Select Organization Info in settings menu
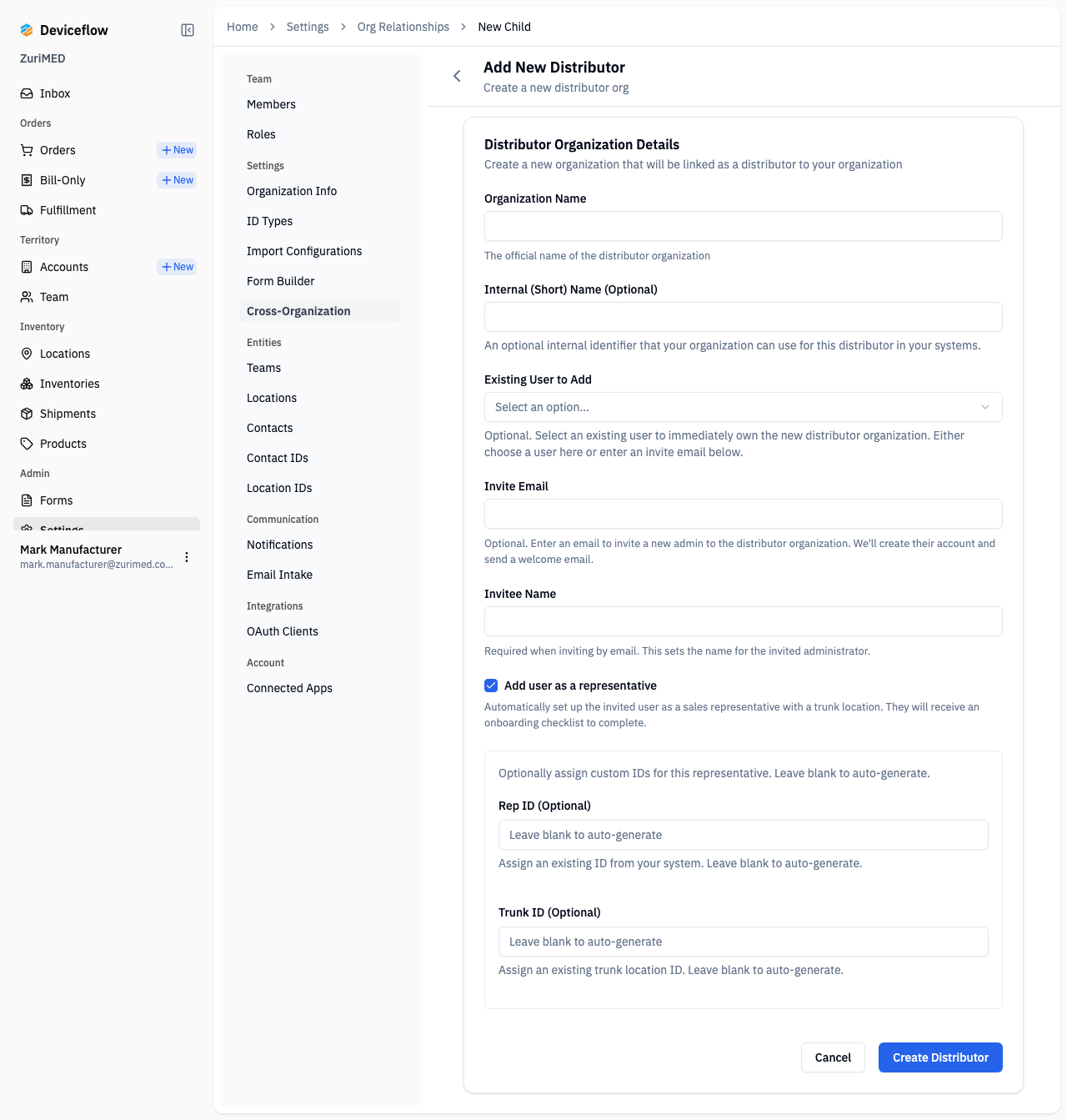This screenshot has height=1120, width=1067. coord(320,191)
